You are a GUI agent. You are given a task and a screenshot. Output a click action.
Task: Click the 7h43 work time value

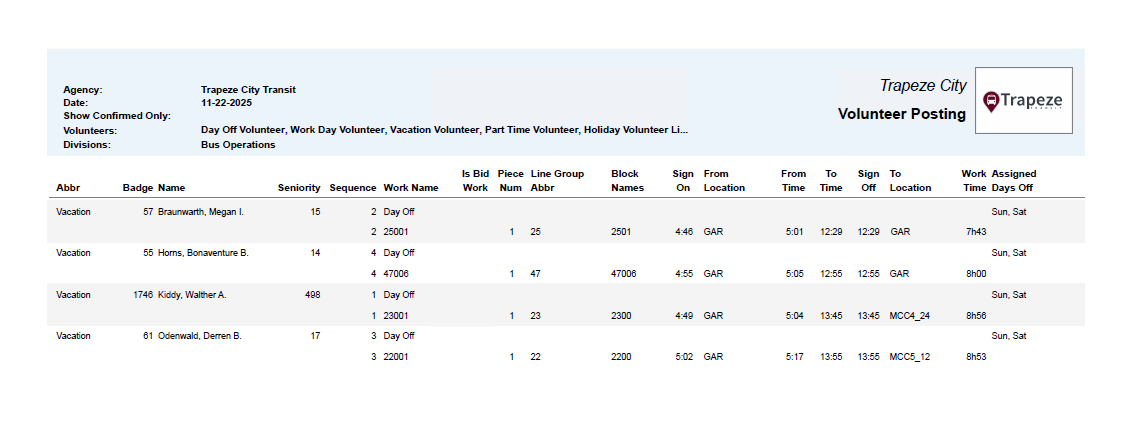[976, 232]
